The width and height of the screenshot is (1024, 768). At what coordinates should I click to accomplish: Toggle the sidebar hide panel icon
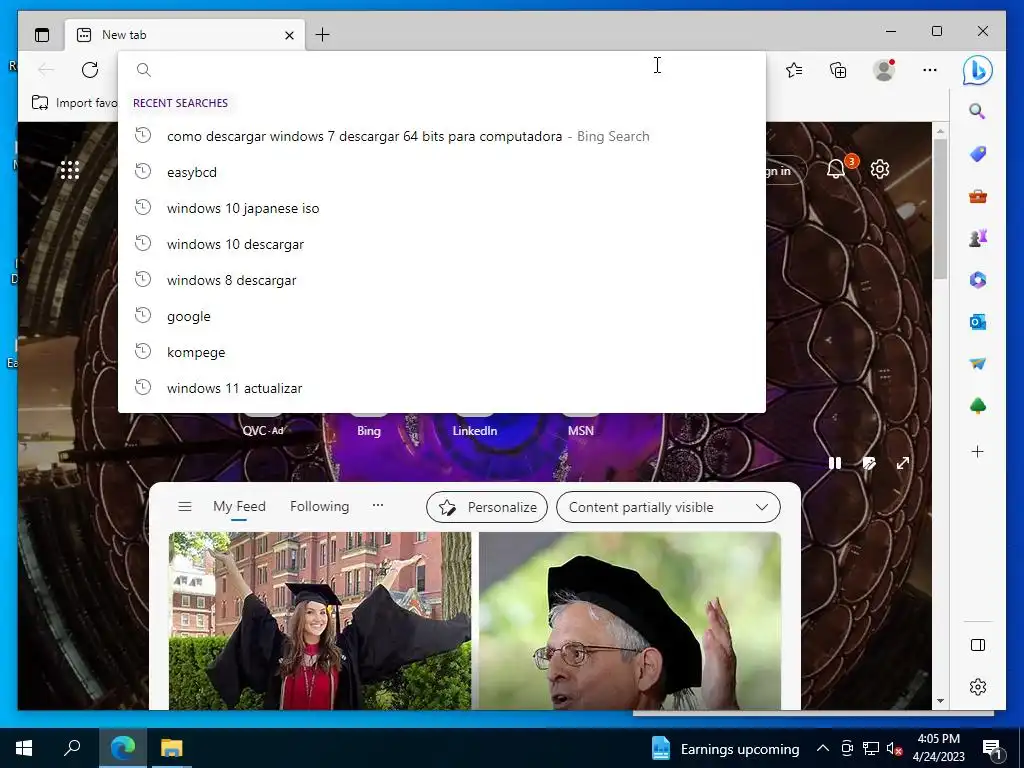point(978,645)
